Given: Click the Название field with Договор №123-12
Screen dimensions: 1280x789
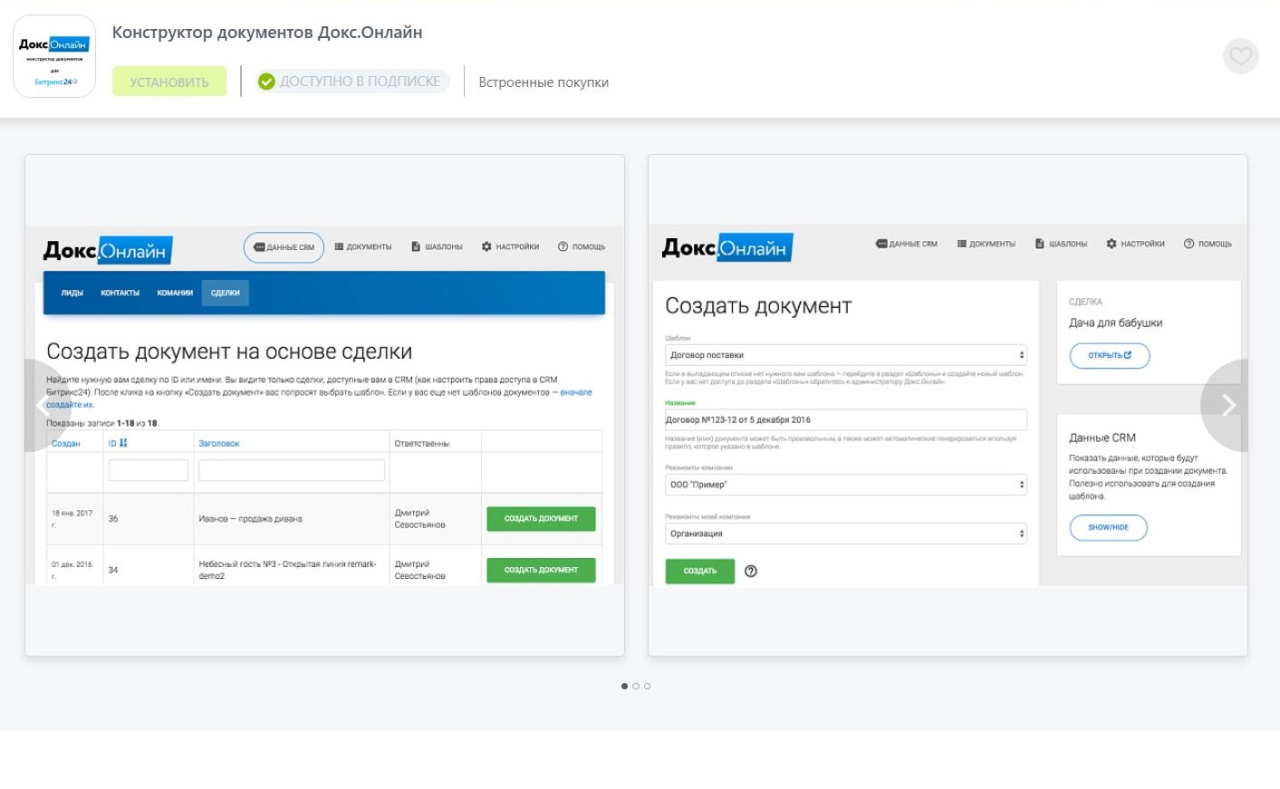Looking at the screenshot, I should [x=846, y=420].
